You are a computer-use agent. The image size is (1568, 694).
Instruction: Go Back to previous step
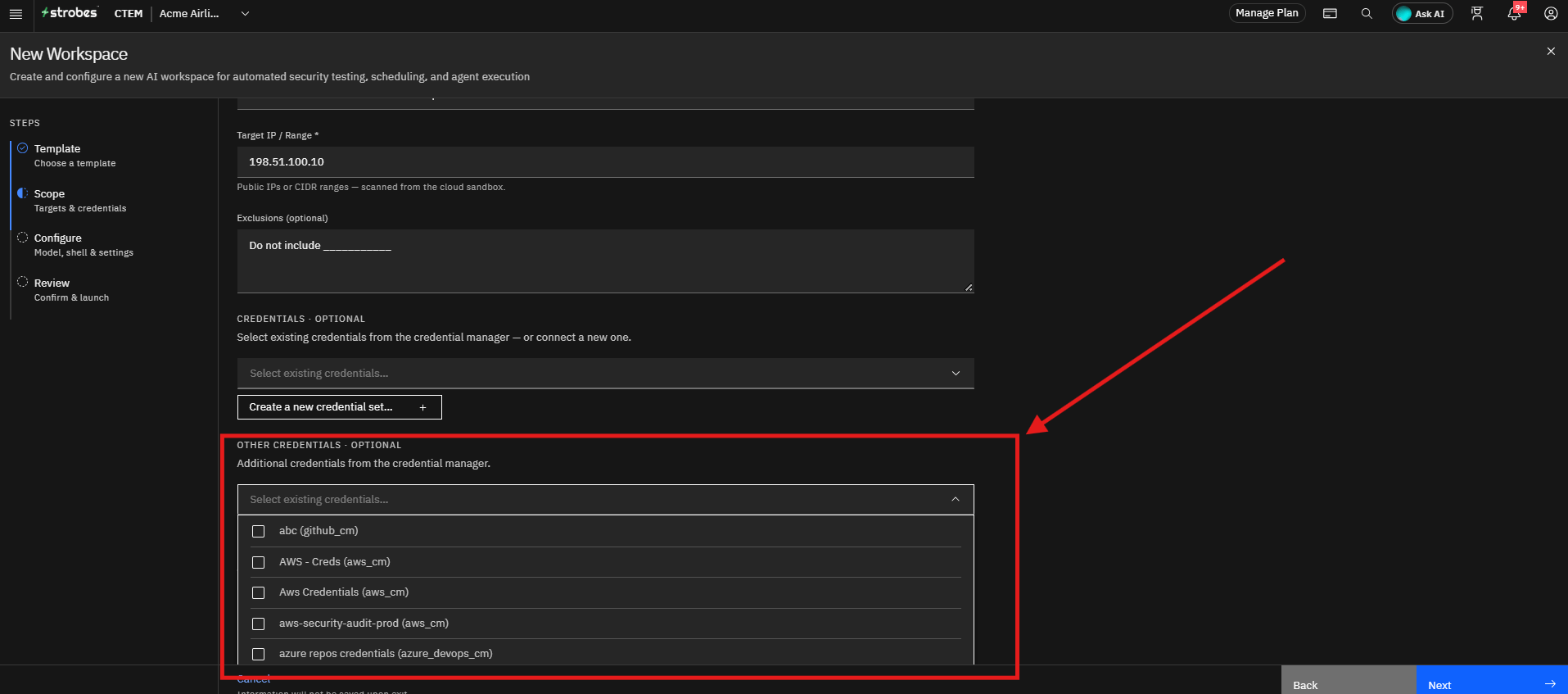click(1349, 680)
